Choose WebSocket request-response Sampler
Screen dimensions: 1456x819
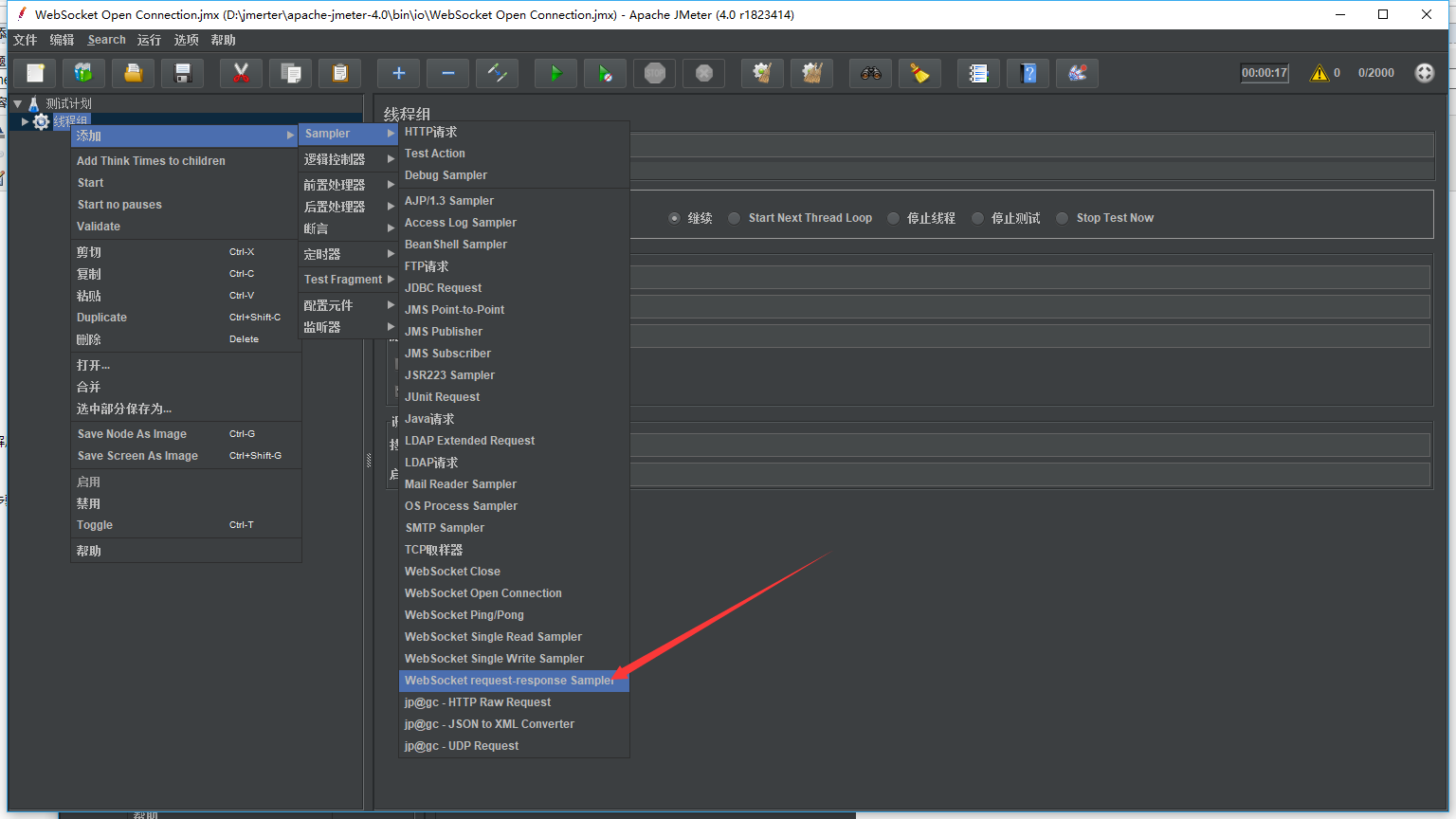pyautogui.click(x=514, y=681)
